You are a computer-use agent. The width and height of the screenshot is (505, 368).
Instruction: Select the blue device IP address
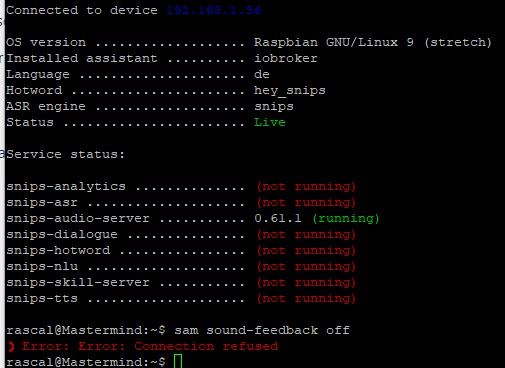pos(214,10)
